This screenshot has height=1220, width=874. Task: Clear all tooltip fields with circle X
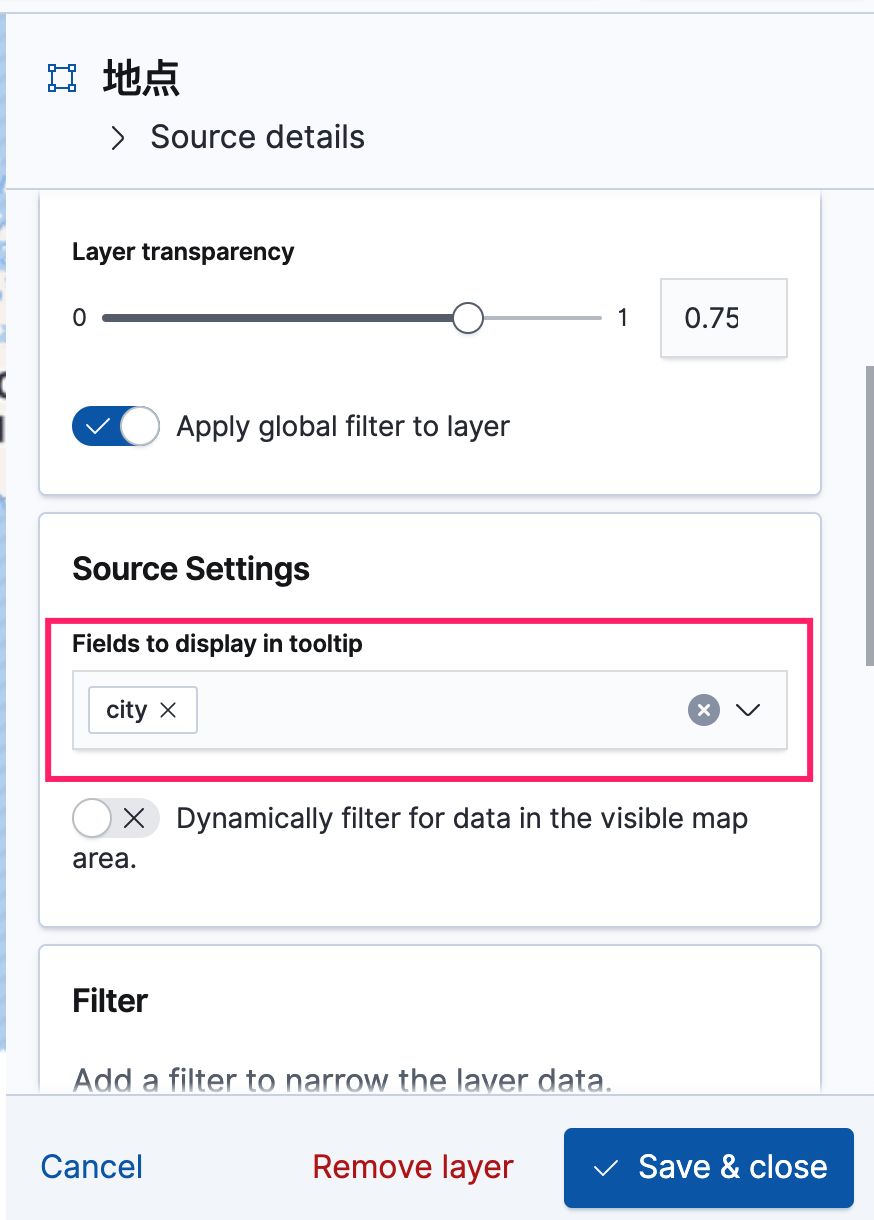click(x=704, y=710)
